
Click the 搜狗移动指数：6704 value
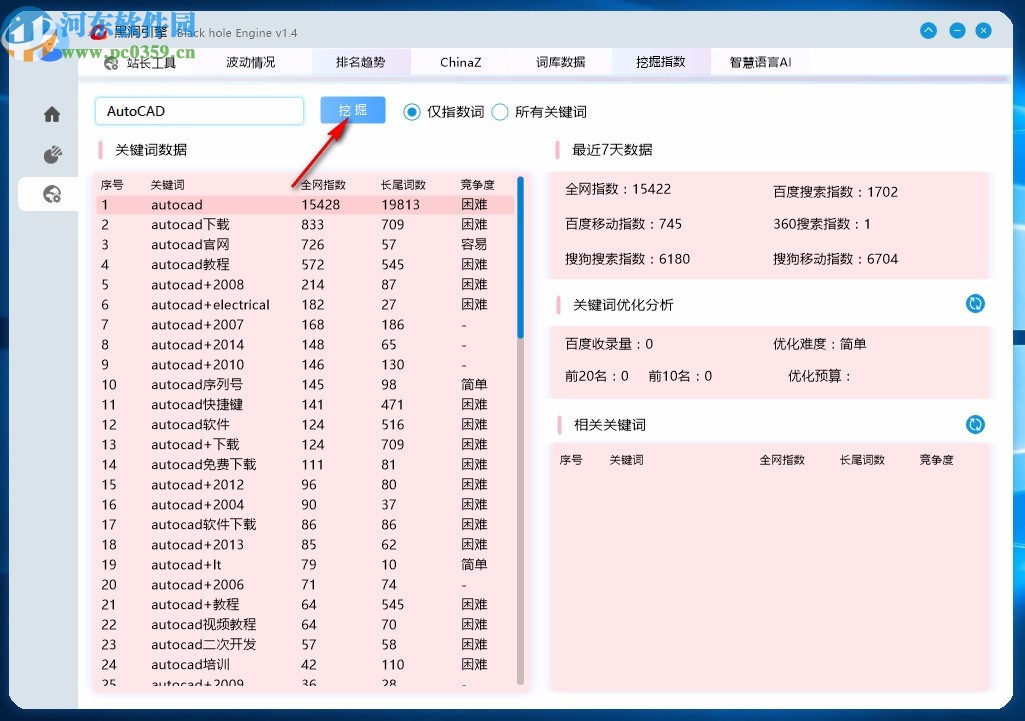pyautogui.click(x=835, y=259)
